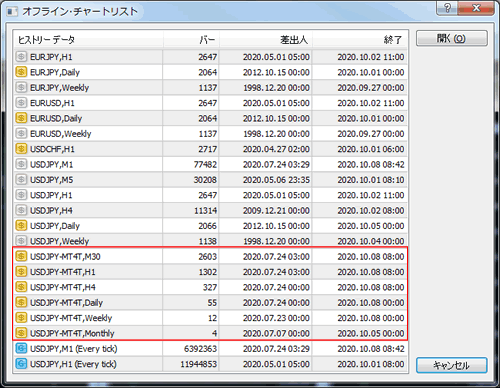
Task: Click the gold icon beside EURJPY,Daily
Action: [x=21, y=72]
